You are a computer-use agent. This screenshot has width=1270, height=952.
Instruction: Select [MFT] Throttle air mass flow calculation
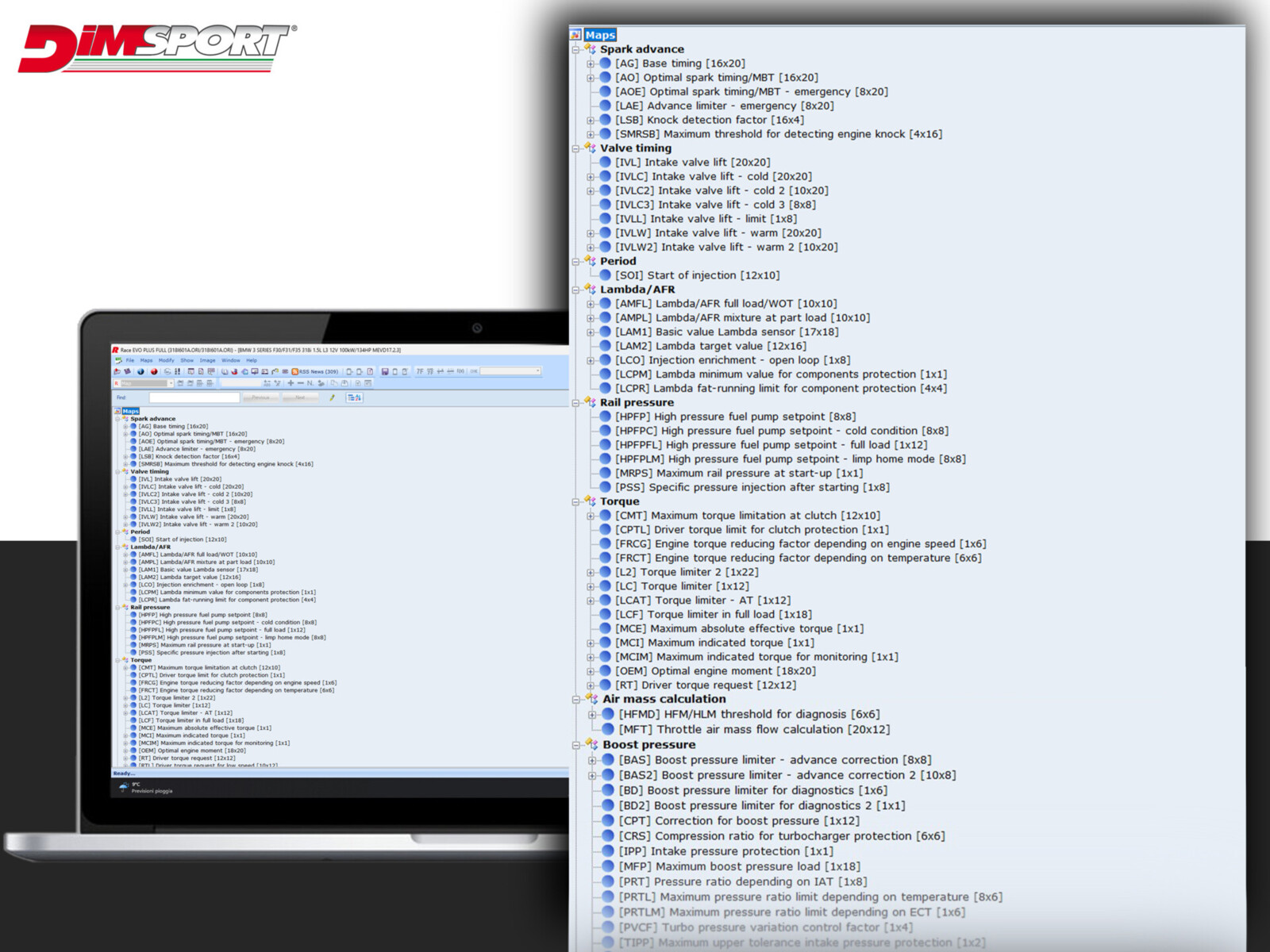pyautogui.click(x=754, y=729)
